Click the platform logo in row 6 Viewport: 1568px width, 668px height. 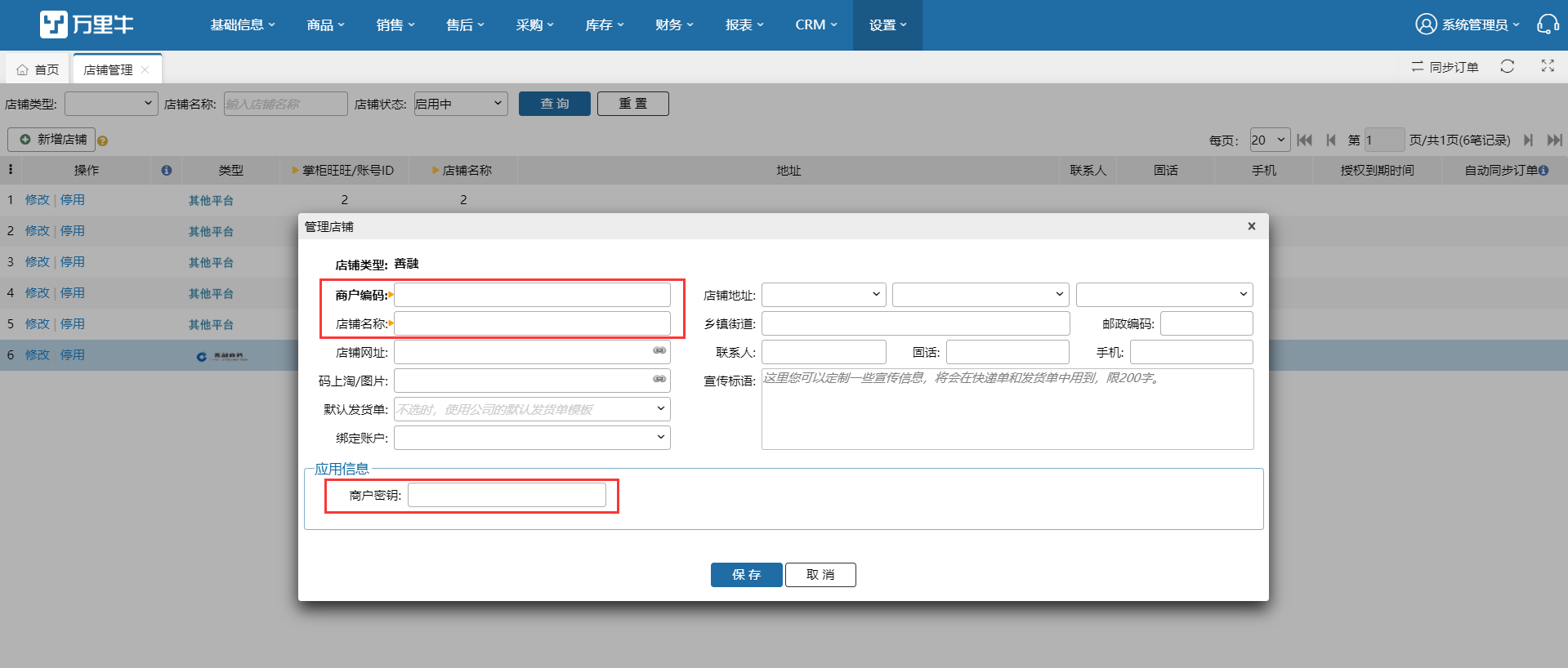tap(221, 356)
